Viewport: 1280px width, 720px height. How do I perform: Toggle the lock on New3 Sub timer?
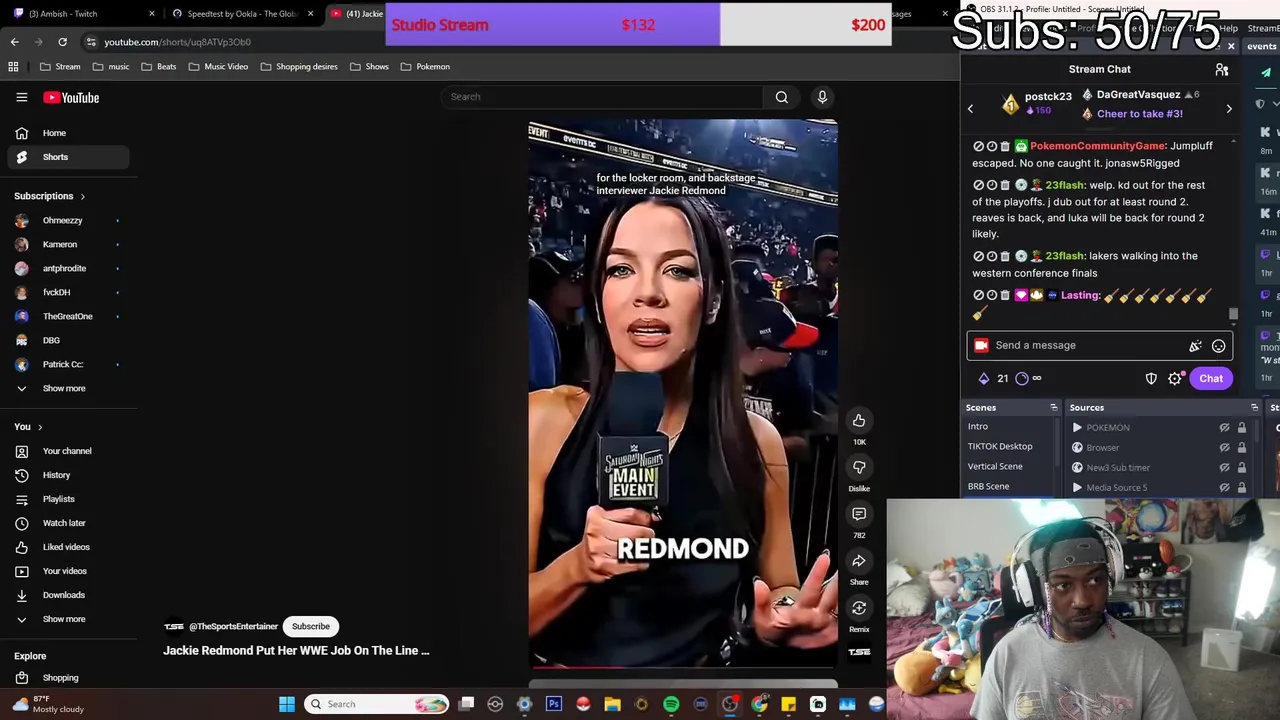tap(1242, 468)
